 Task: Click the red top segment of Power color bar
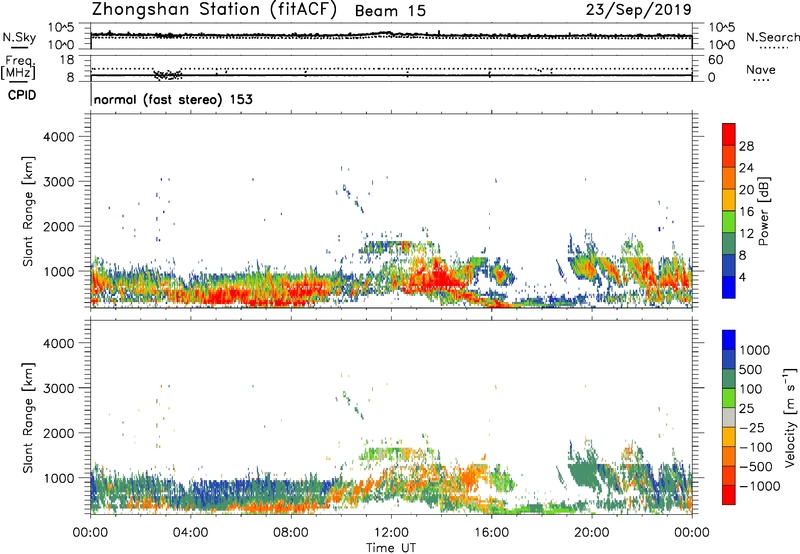[x=729, y=134]
